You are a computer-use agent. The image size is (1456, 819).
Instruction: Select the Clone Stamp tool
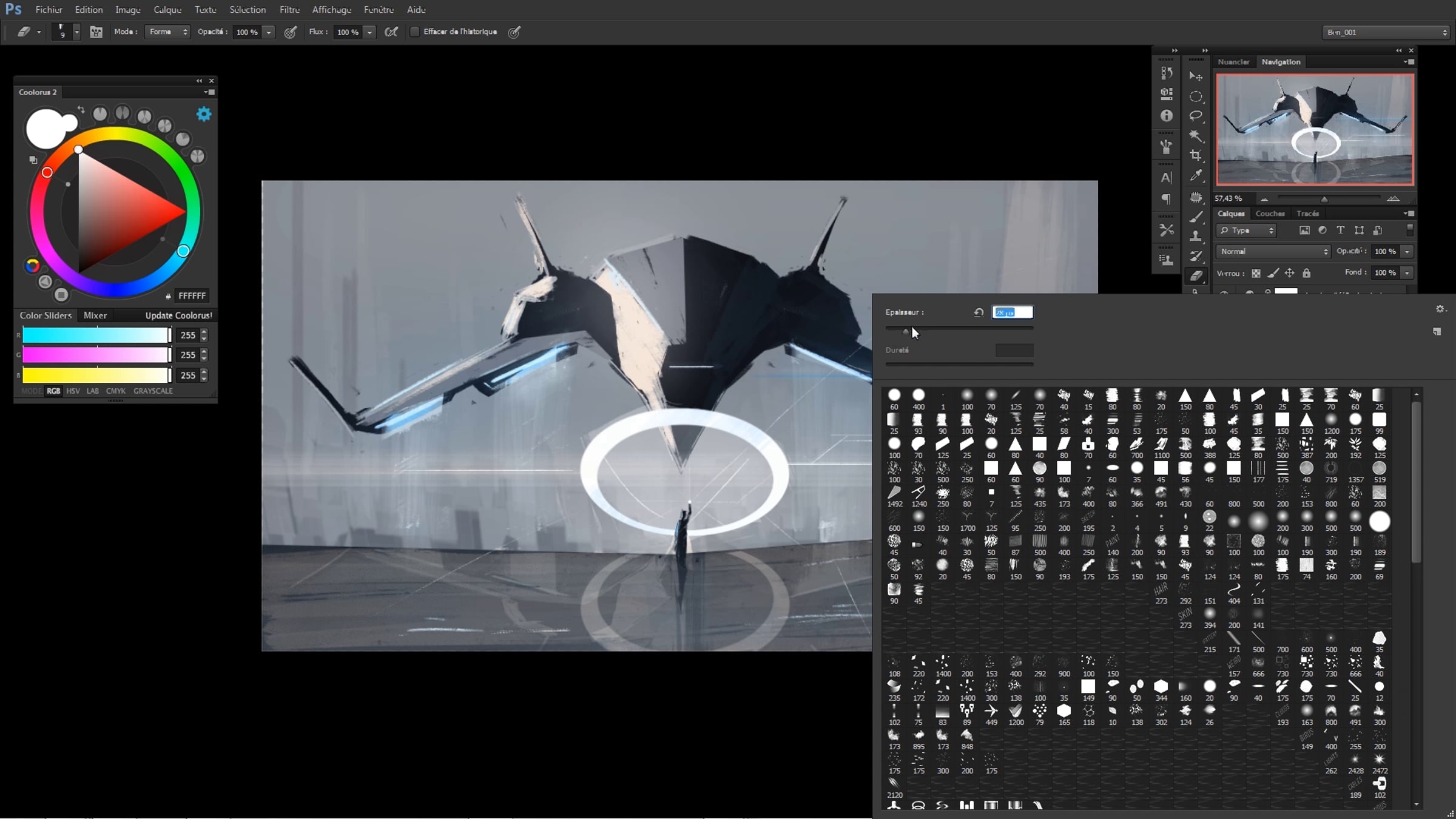click(1195, 236)
